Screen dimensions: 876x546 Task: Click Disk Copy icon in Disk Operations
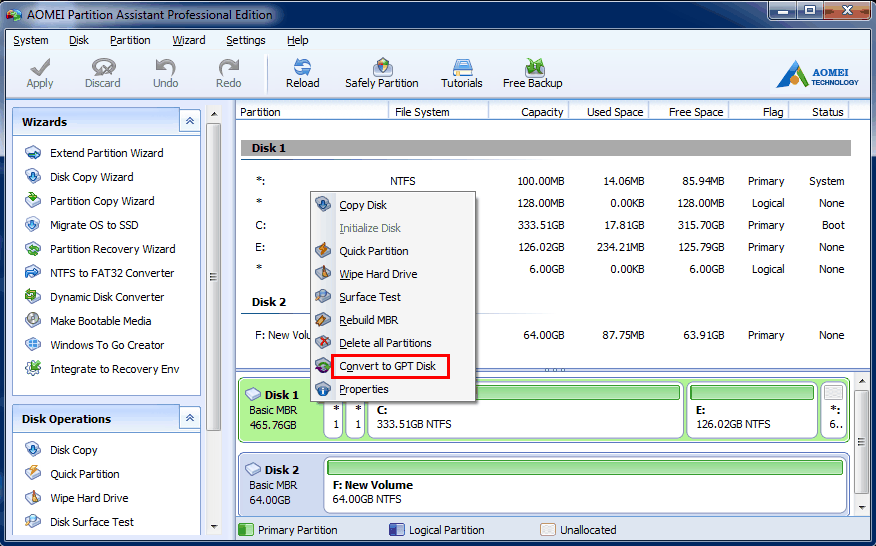tap(33, 449)
